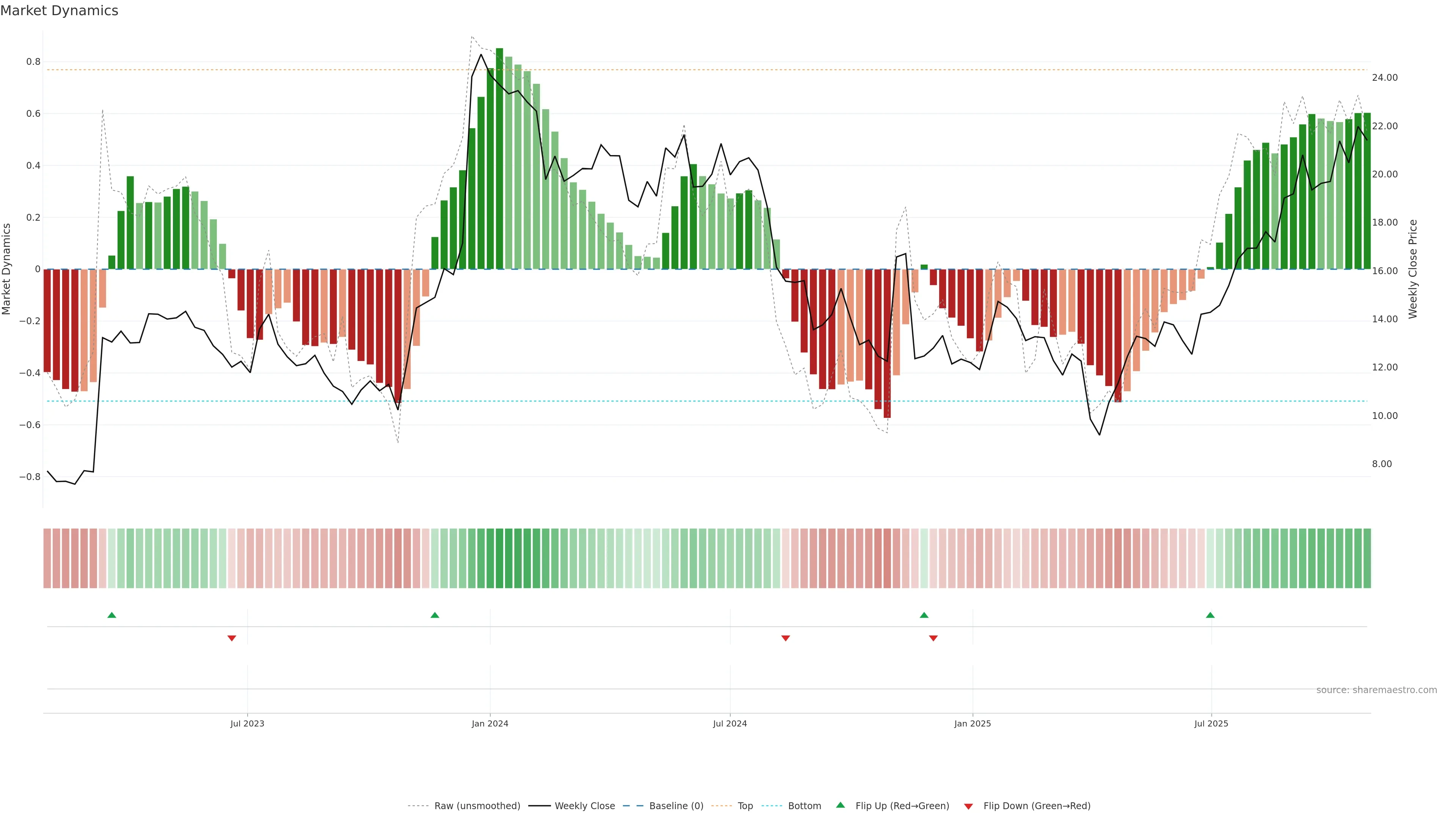The height and width of the screenshot is (819, 1456).
Task: Hide the Top threshold legend entry
Action: (745, 806)
